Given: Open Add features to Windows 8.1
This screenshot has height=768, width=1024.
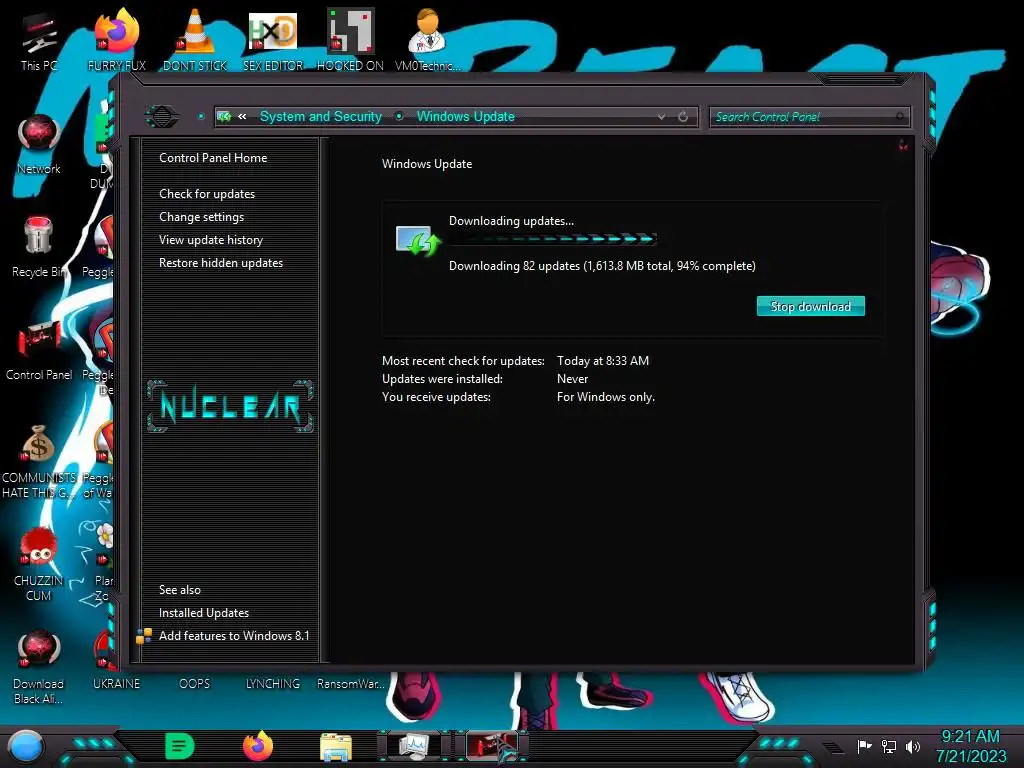Looking at the screenshot, I should 234,635.
